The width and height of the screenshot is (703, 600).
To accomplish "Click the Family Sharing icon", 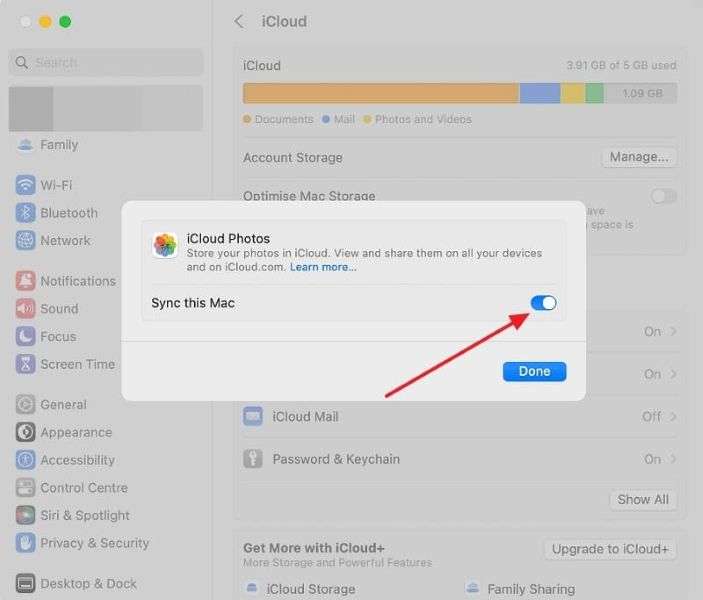I will coord(473,588).
